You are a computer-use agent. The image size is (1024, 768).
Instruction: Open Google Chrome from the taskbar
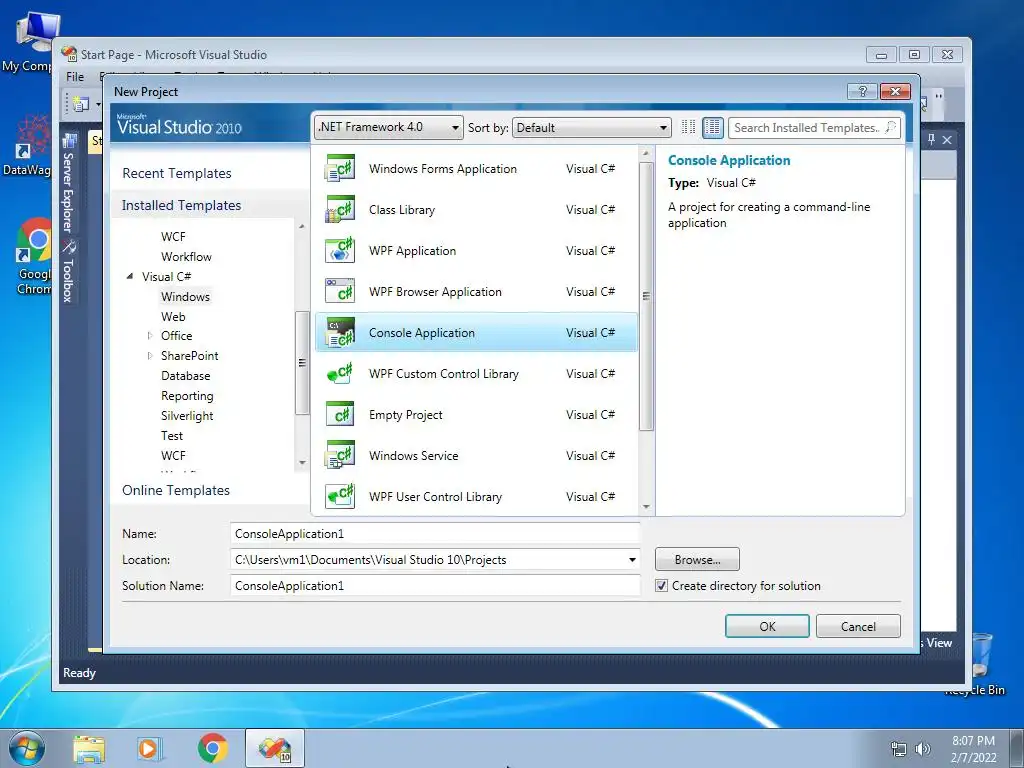tap(212, 749)
